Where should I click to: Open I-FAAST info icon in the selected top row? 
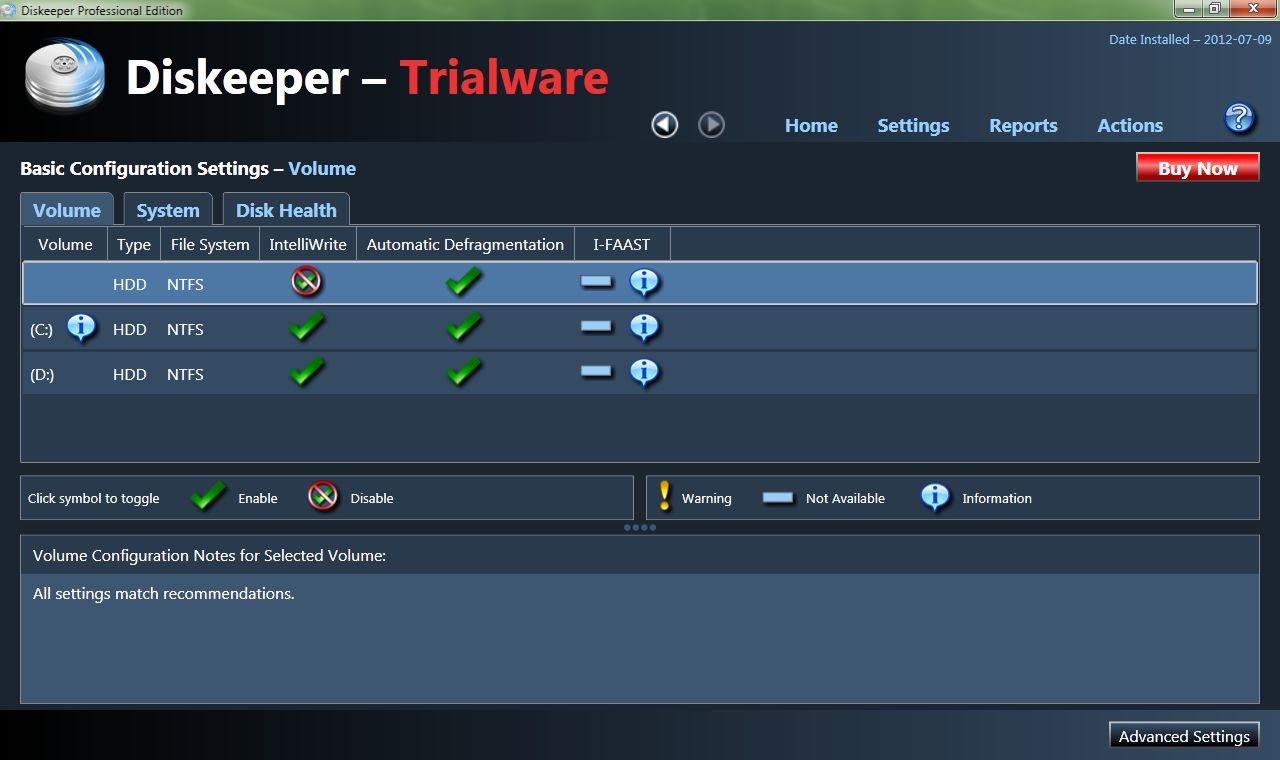pos(645,283)
